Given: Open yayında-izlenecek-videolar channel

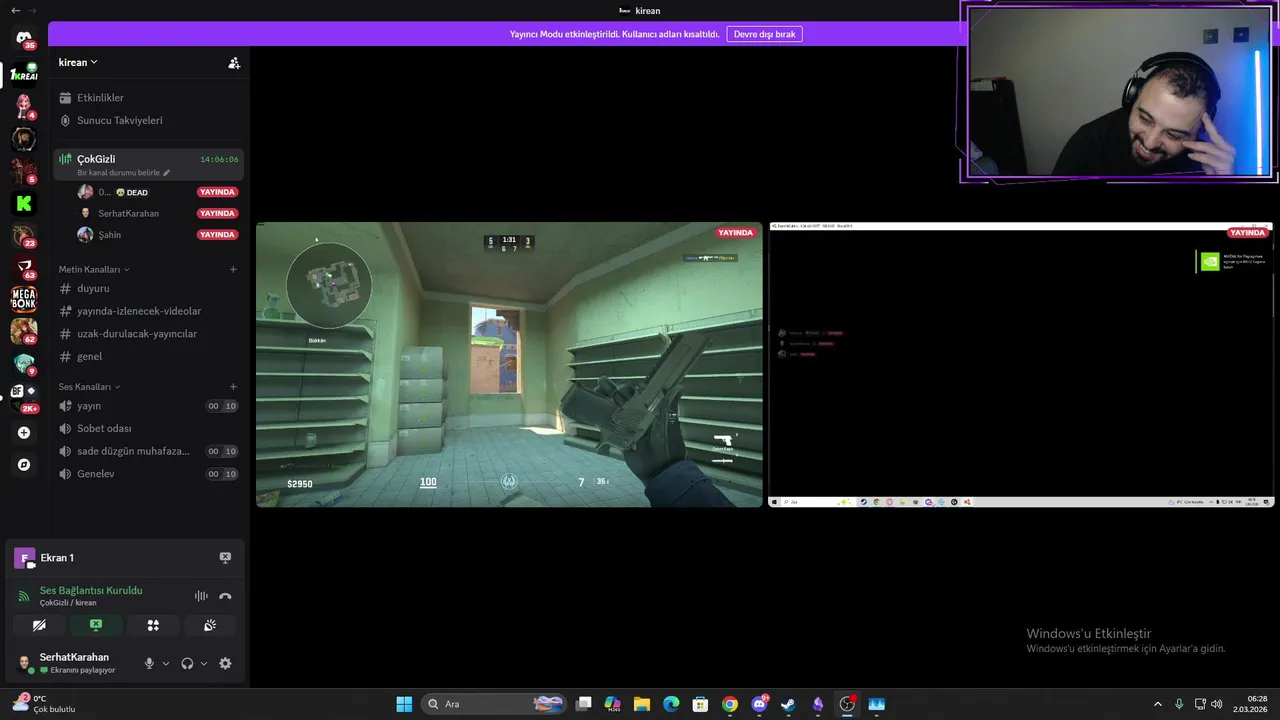Looking at the screenshot, I should pos(148,311).
